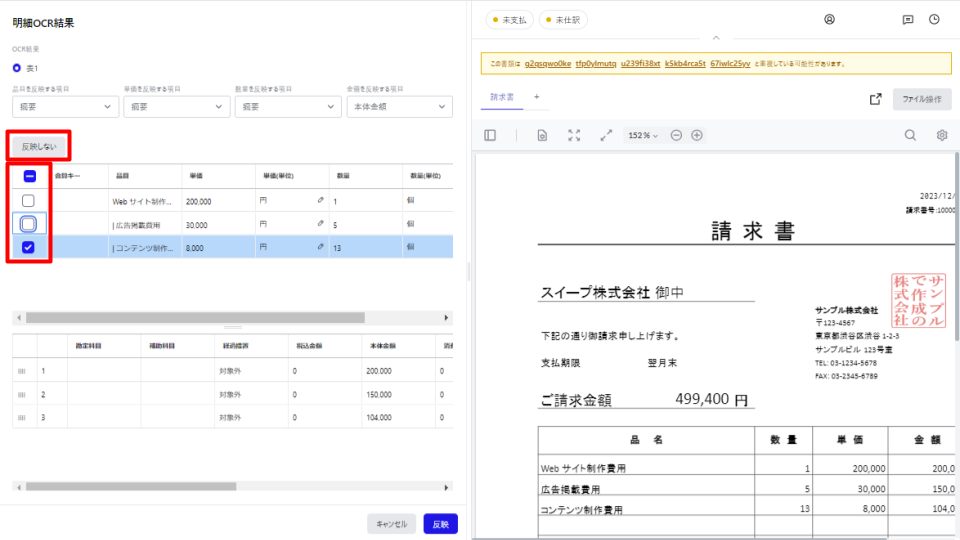The width and height of the screenshot is (960, 540).
Task: Check the Web サイト制作 row checkbox
Action: click(x=28, y=201)
